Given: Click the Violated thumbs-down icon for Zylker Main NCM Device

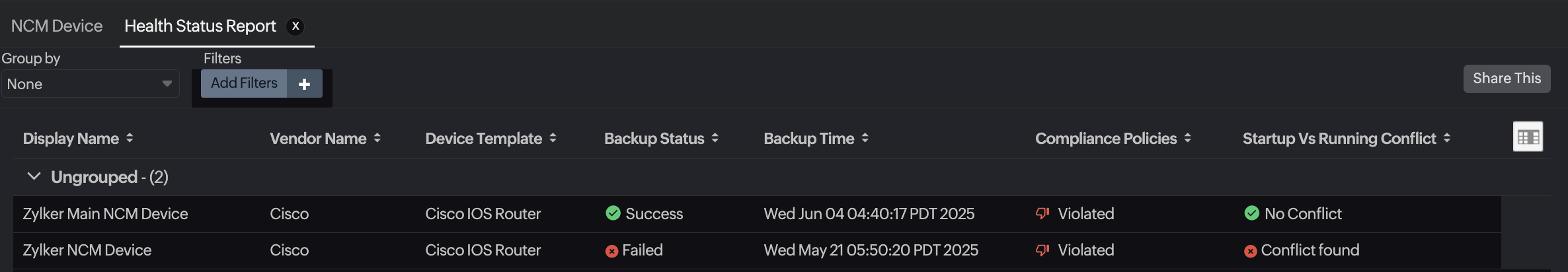Looking at the screenshot, I should [x=1042, y=213].
